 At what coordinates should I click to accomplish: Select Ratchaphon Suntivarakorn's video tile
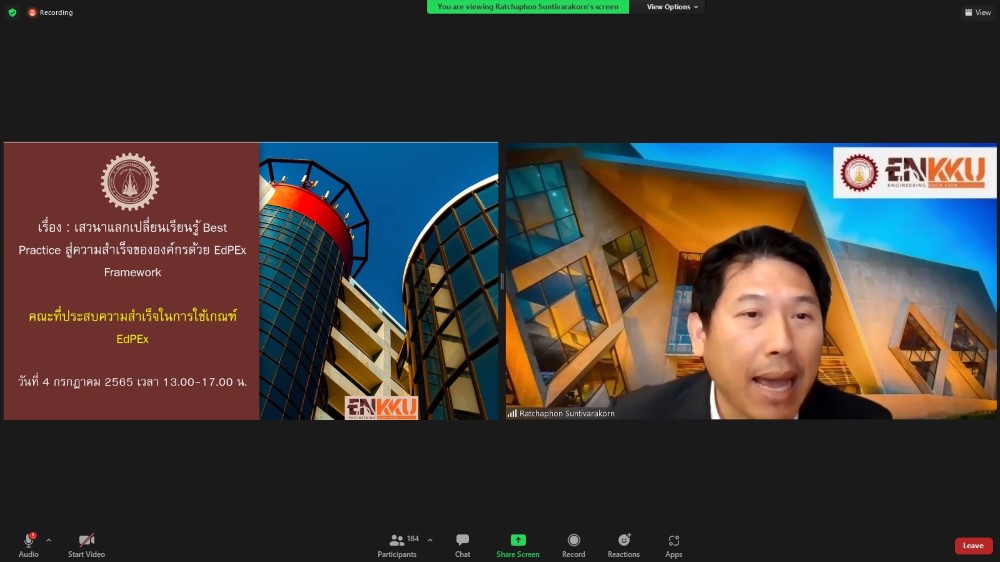[x=750, y=280]
